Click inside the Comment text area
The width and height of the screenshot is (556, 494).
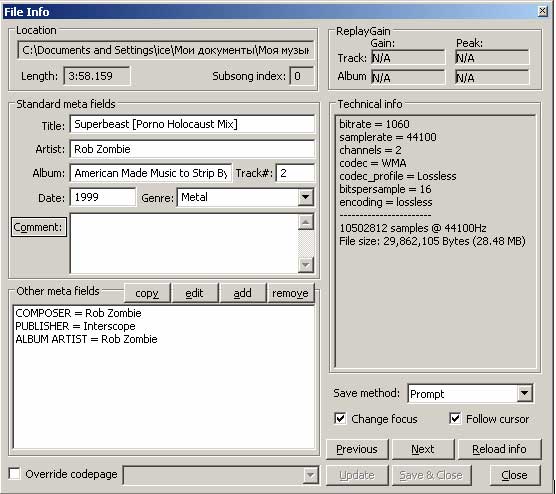184,244
